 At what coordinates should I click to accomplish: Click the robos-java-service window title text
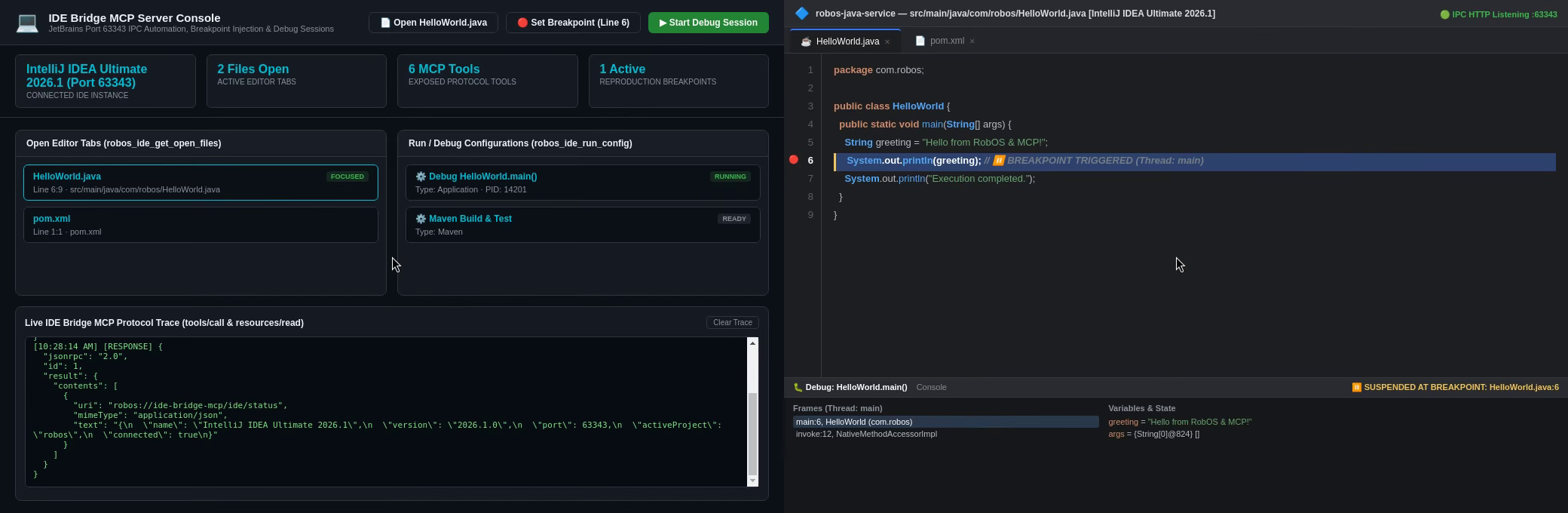(1015, 14)
